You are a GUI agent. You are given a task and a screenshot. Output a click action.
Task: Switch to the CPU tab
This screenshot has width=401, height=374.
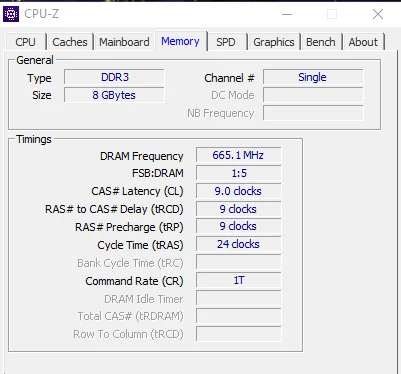(x=25, y=42)
